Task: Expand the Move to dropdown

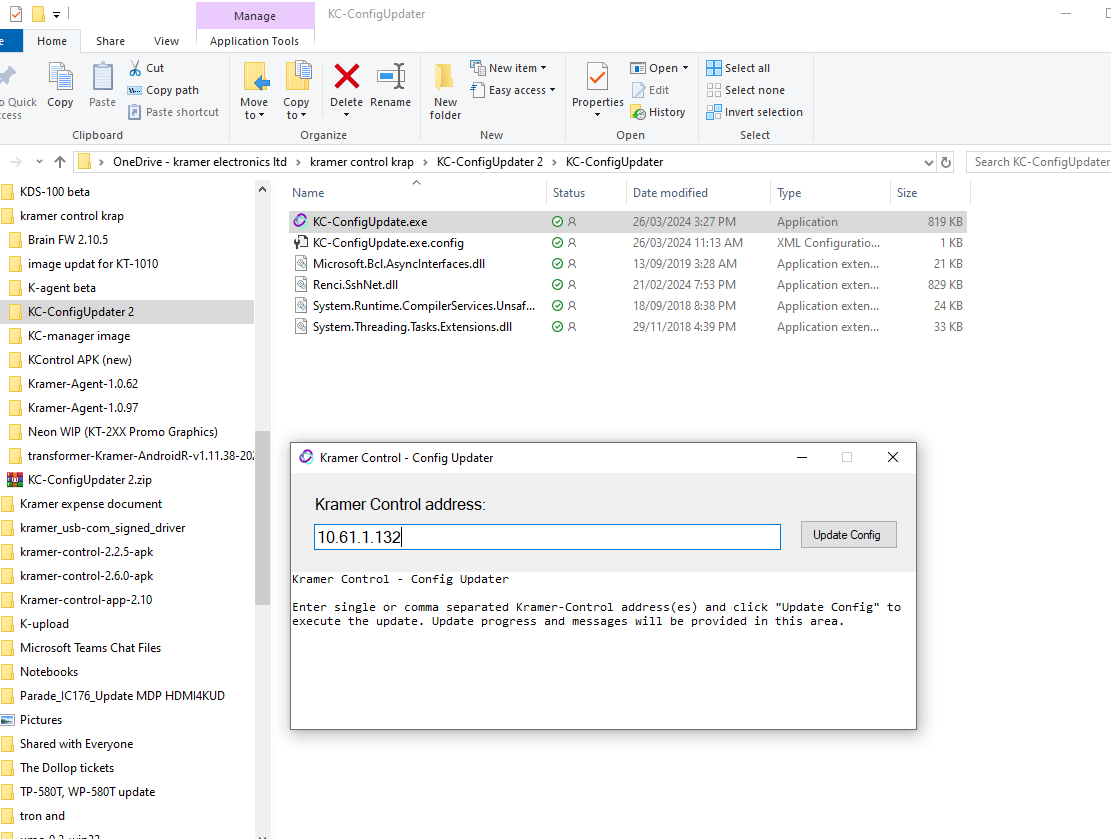Action: tap(254, 115)
